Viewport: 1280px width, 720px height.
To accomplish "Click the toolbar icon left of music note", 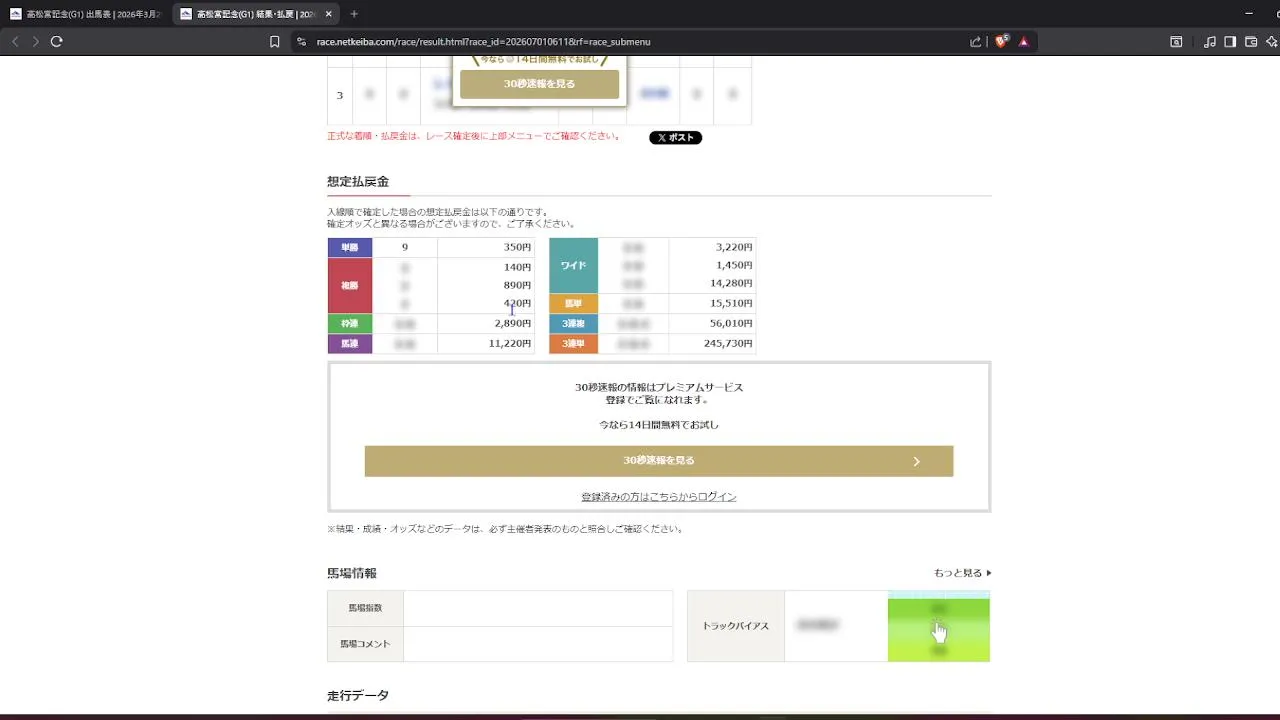I will point(1177,42).
